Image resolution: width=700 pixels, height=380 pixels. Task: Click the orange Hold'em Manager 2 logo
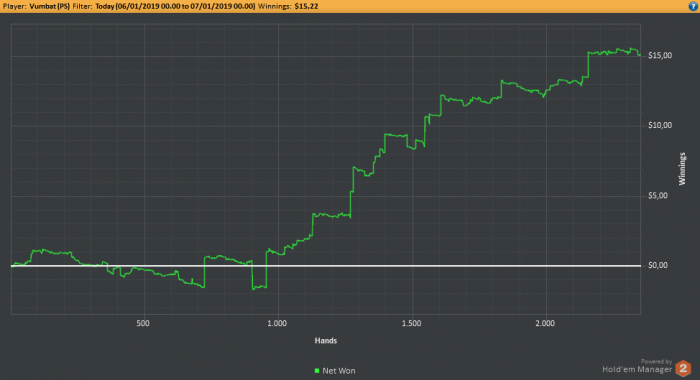tap(683, 368)
